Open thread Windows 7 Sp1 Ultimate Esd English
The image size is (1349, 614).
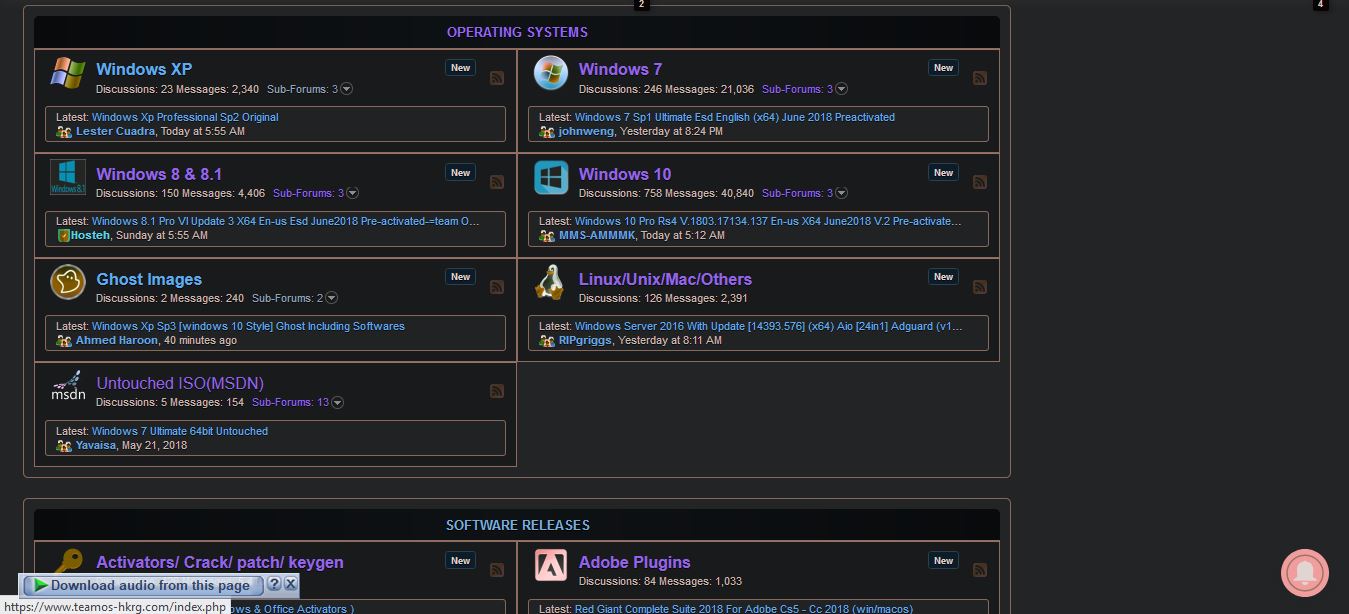coord(735,117)
